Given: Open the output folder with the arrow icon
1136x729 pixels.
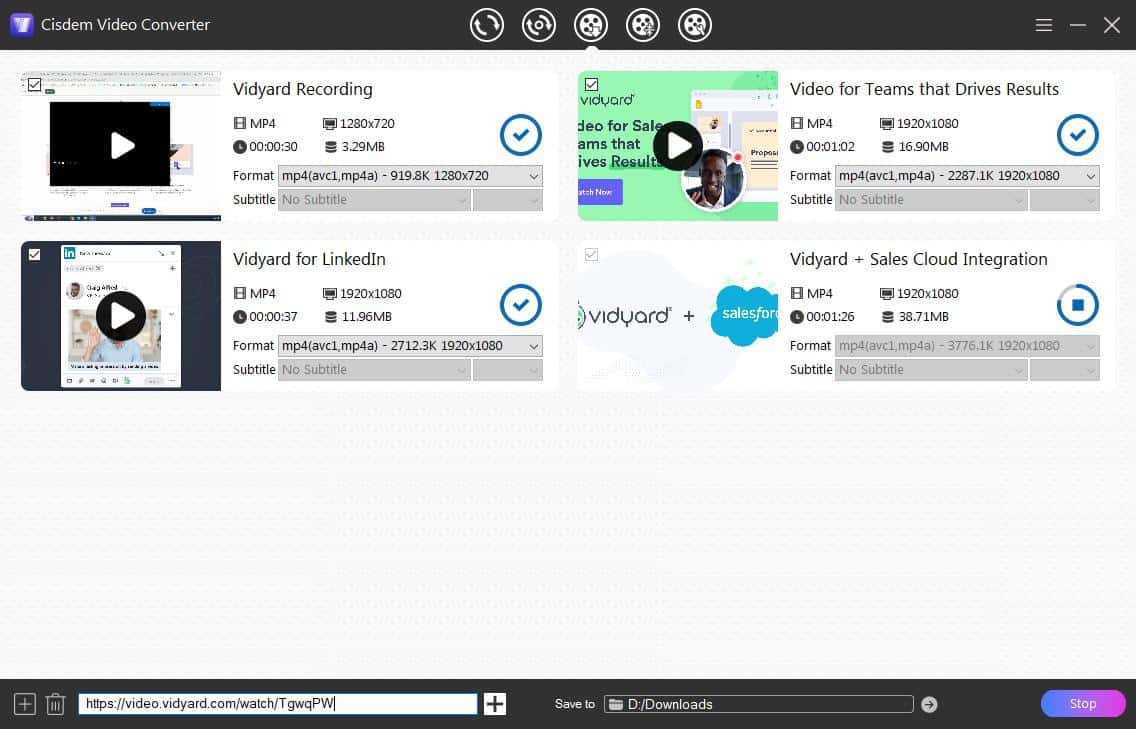Looking at the screenshot, I should [930, 704].
